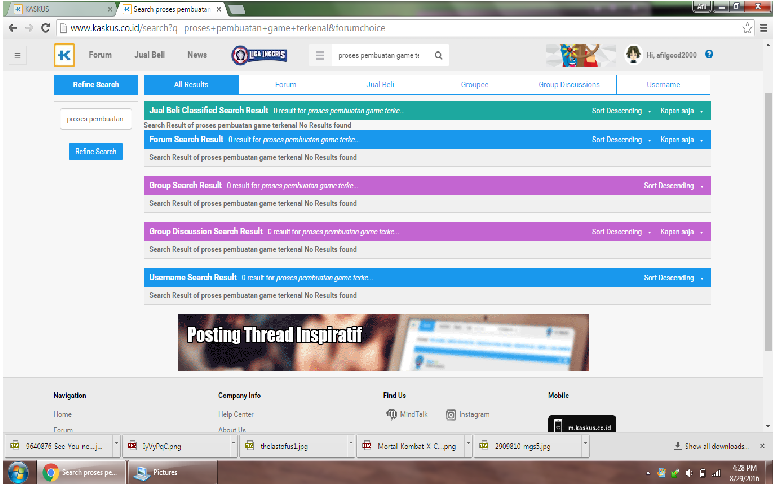
Task: Bookmark page with the star icon
Action: point(747,28)
